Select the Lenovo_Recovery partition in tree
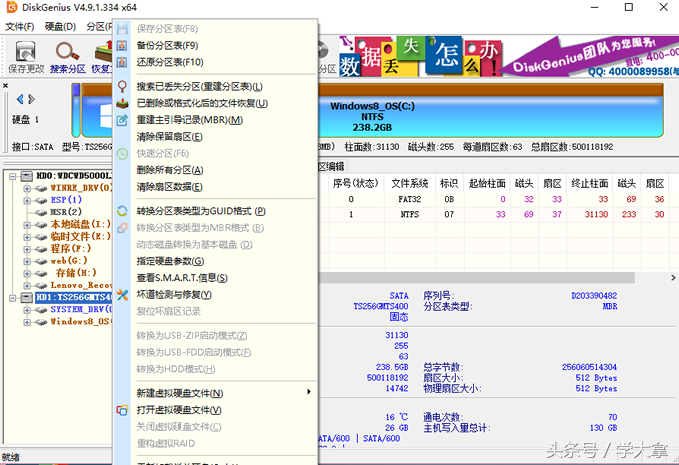 pos(81,285)
